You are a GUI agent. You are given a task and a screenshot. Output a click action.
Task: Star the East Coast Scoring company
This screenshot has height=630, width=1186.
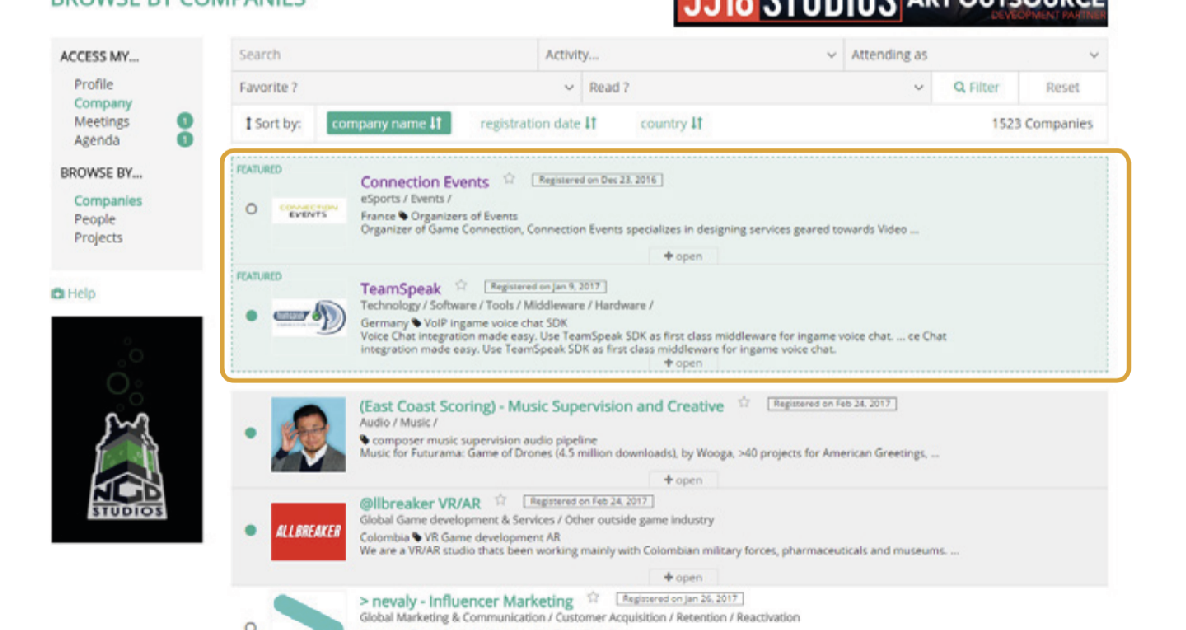pyautogui.click(x=744, y=402)
